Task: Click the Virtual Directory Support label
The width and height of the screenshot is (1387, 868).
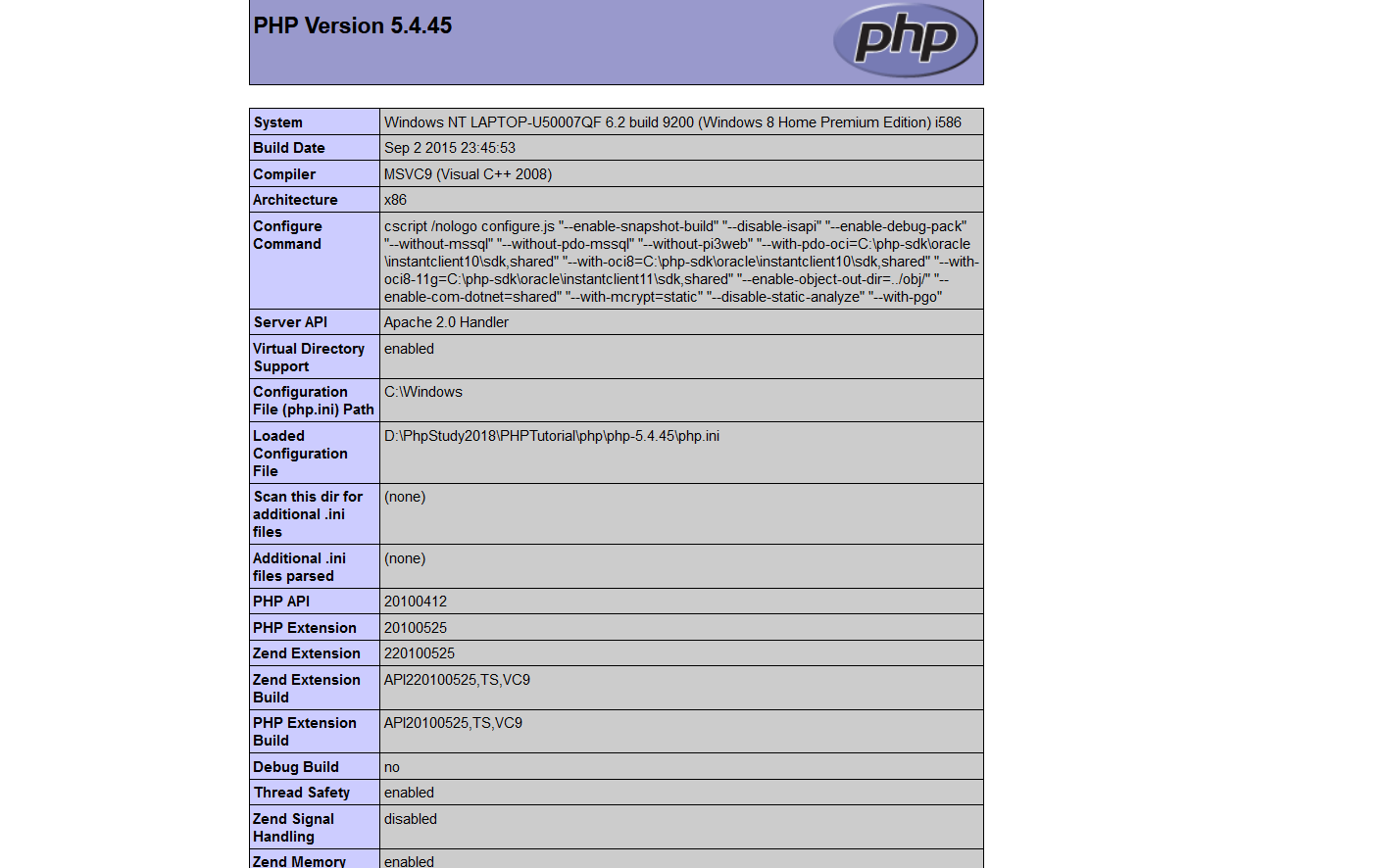Action: click(x=309, y=358)
